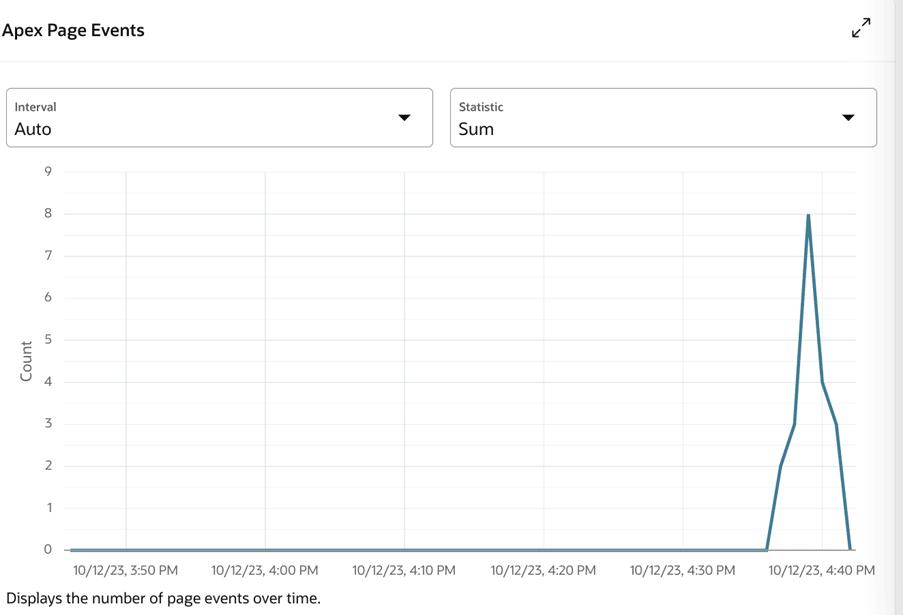
Task: Click the '10/12/23, 3:50 PM' axis label
Action: (126, 570)
